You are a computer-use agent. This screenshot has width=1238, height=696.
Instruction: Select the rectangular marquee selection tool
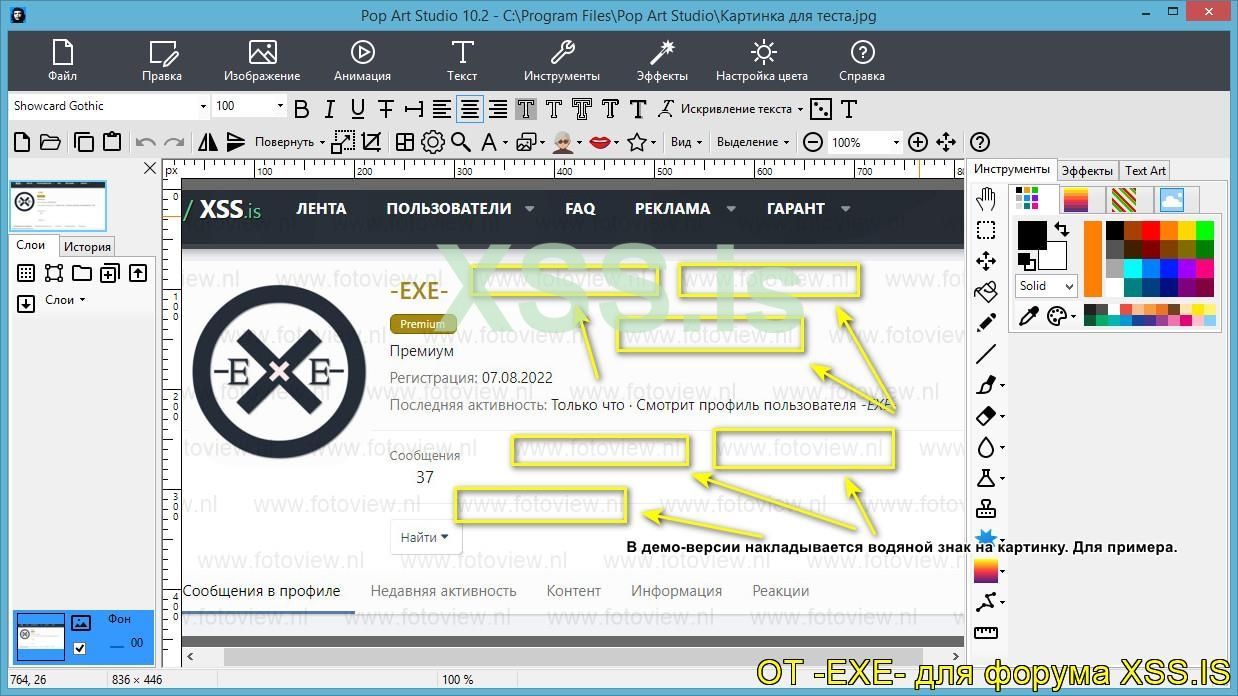(x=986, y=230)
